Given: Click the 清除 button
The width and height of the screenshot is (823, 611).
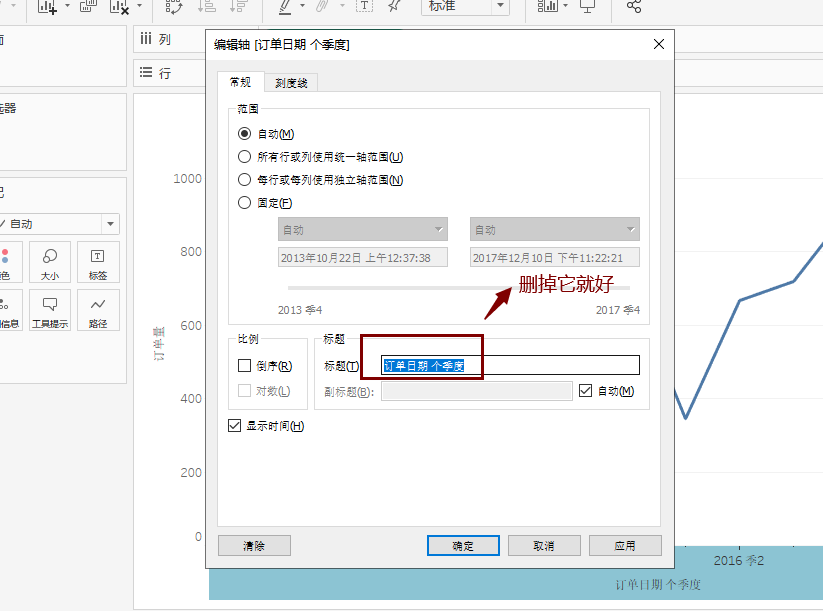Looking at the screenshot, I should click(x=254, y=546).
